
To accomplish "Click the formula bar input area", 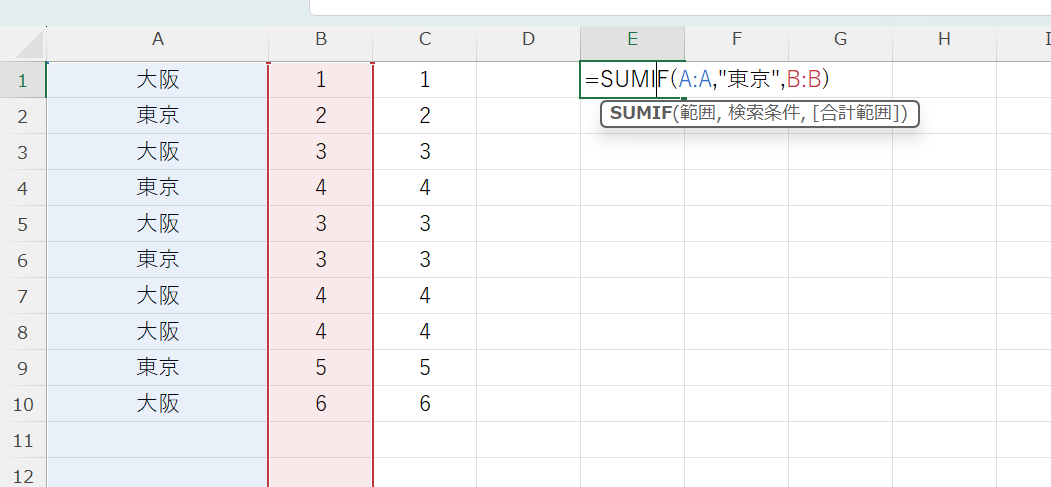I will (x=680, y=7).
